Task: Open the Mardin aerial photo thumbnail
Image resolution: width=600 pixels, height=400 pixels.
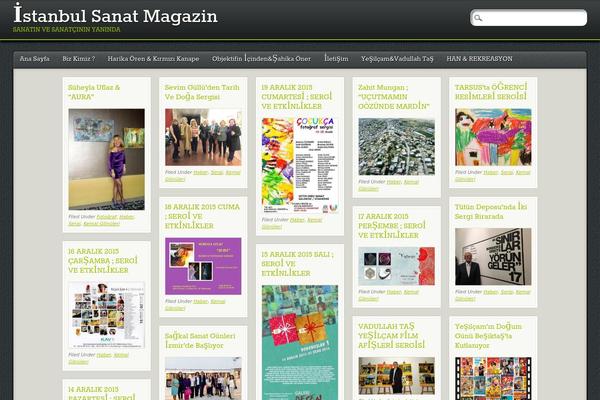Action: [x=396, y=147]
